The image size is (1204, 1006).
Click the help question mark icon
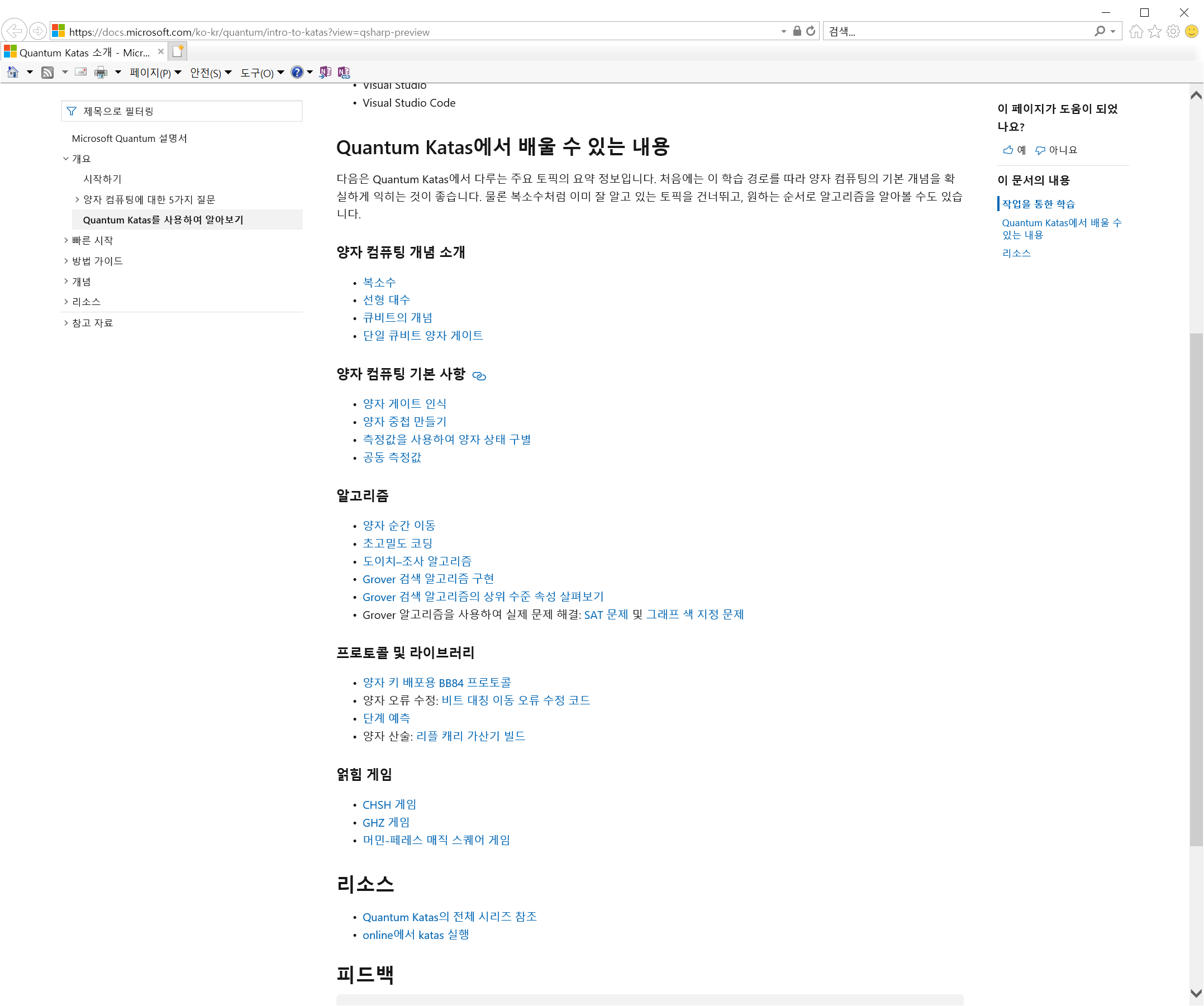[297, 72]
